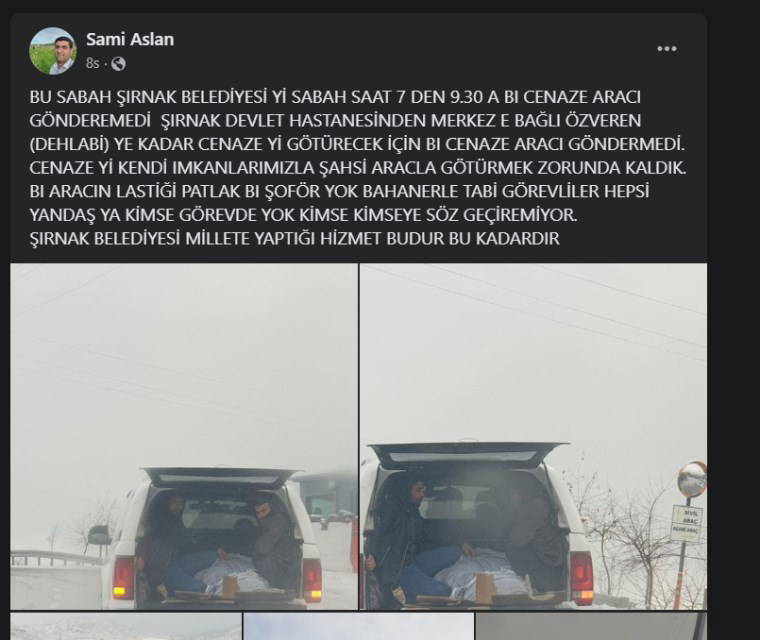760x640 pixels.
Task: View the left photo of the white vehicle
Action: [184, 436]
